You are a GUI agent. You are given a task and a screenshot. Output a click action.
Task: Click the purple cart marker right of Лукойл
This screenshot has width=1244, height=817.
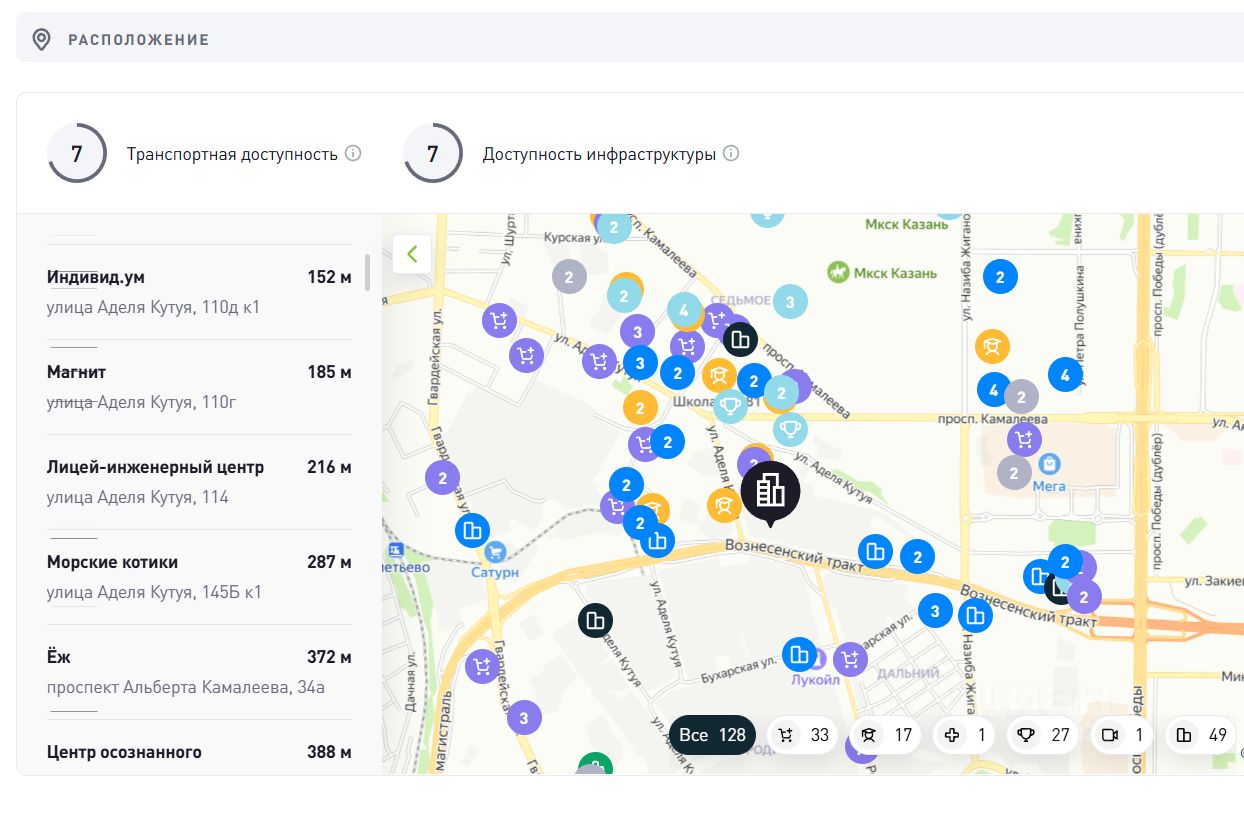point(850,659)
